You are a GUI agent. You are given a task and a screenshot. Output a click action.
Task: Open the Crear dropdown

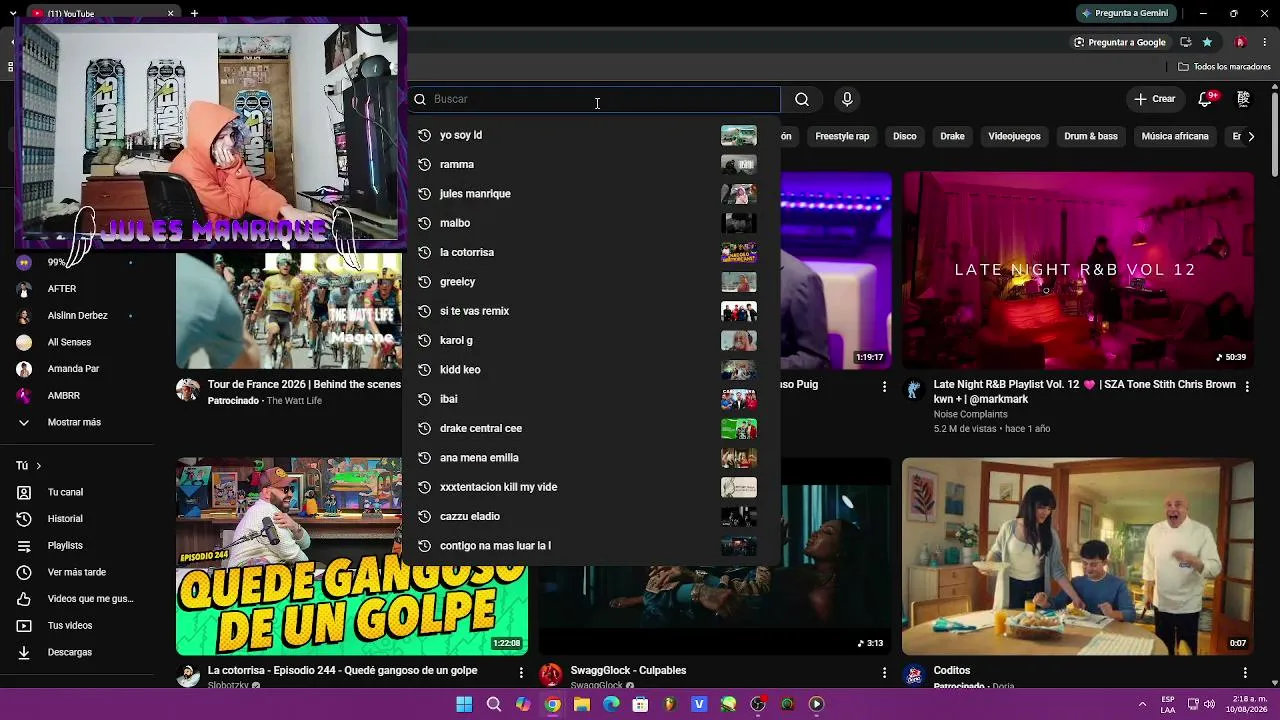pos(1154,99)
